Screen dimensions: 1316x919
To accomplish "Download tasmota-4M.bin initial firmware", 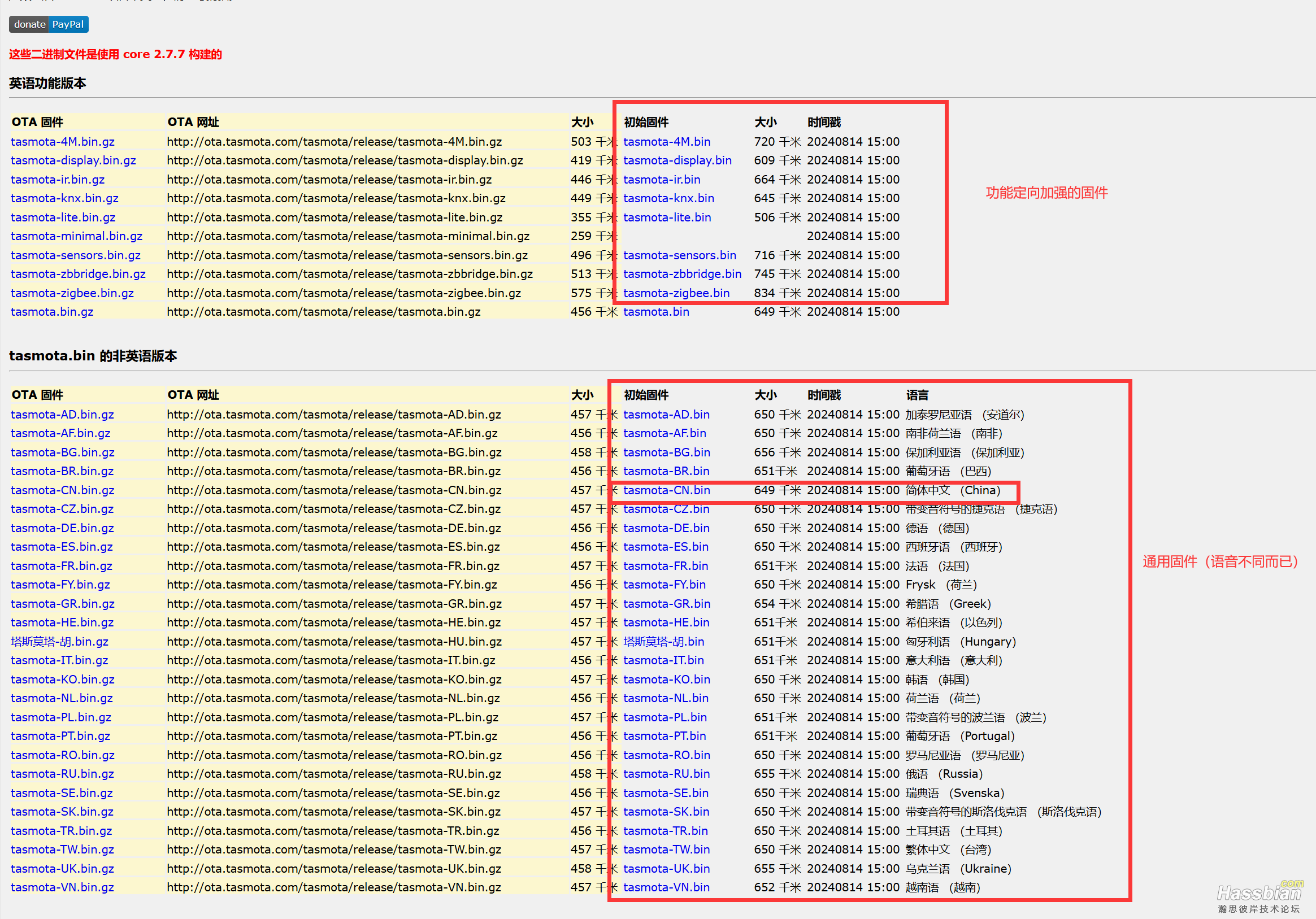I will point(667,142).
